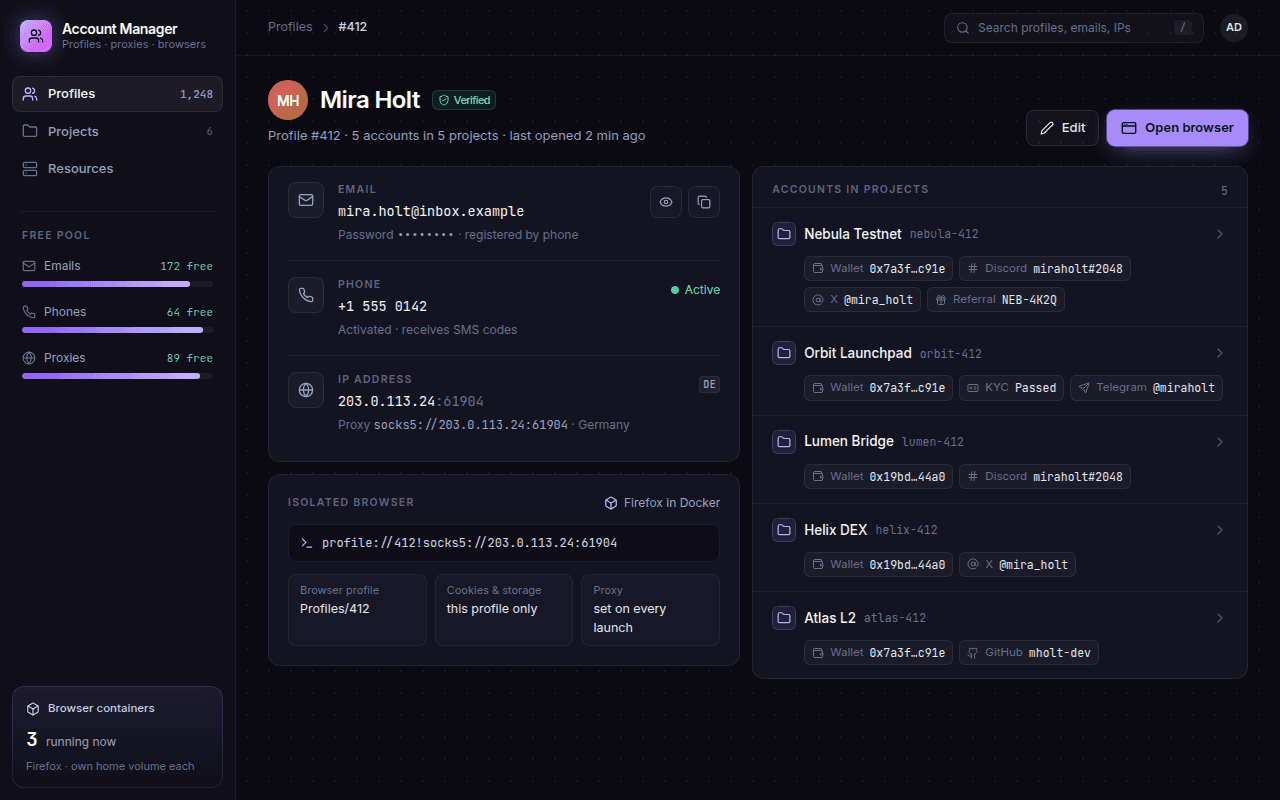This screenshot has width=1280, height=800.
Task: Click the Account Manager logo icon
Action: coord(36,36)
